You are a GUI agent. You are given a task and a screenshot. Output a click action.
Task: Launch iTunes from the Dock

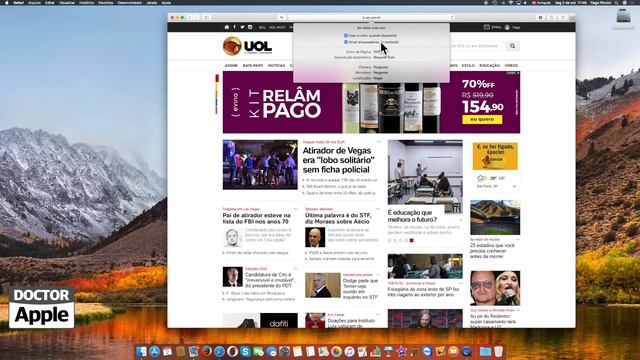click(x=349, y=351)
